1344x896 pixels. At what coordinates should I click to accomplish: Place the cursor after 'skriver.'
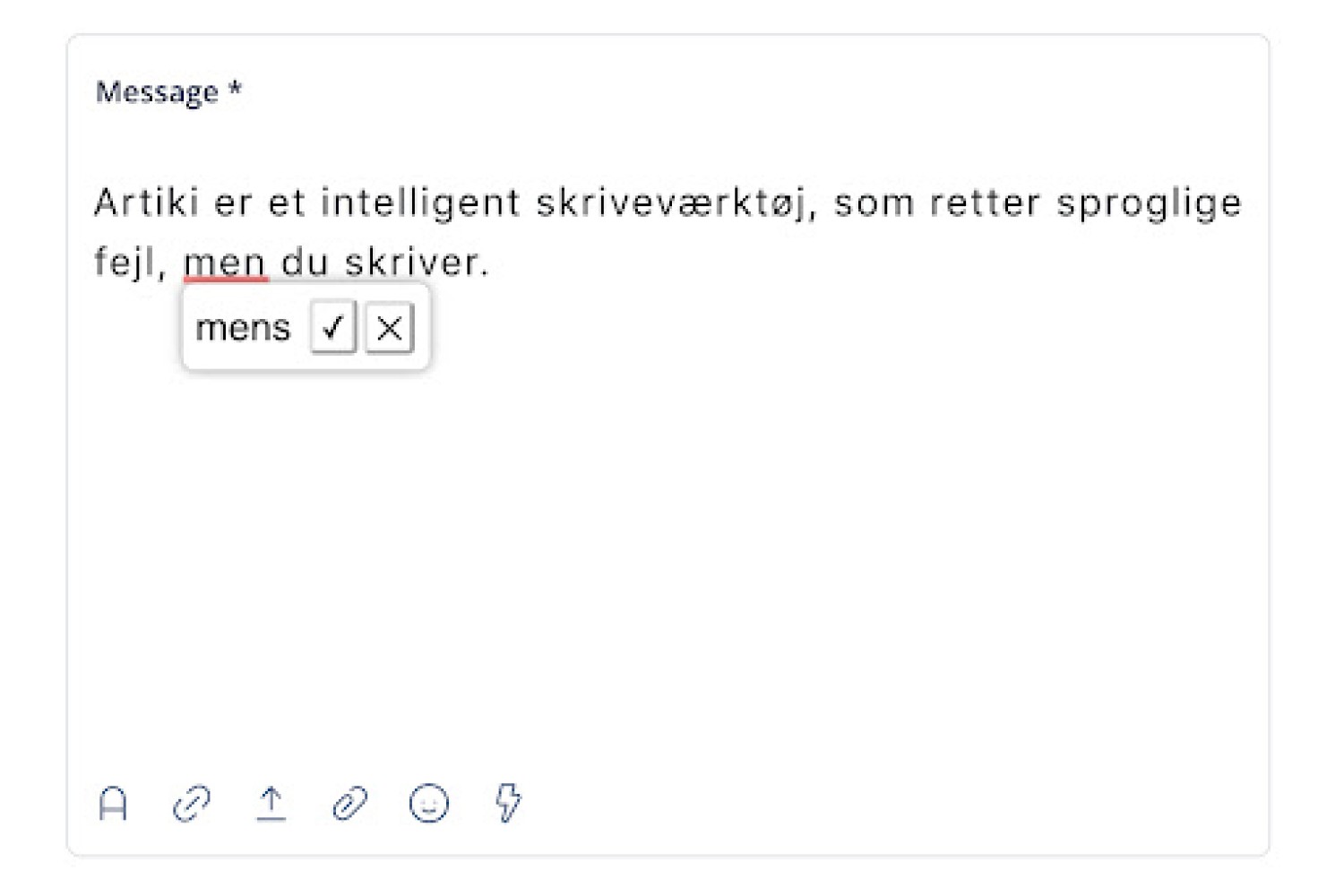pos(491,263)
